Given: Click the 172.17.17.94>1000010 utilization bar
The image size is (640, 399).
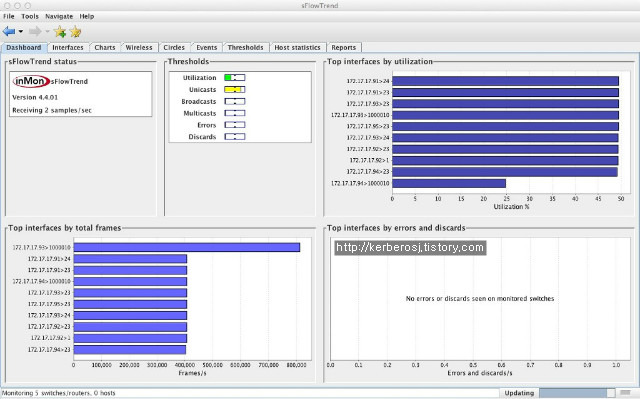Looking at the screenshot, I should 449,183.
